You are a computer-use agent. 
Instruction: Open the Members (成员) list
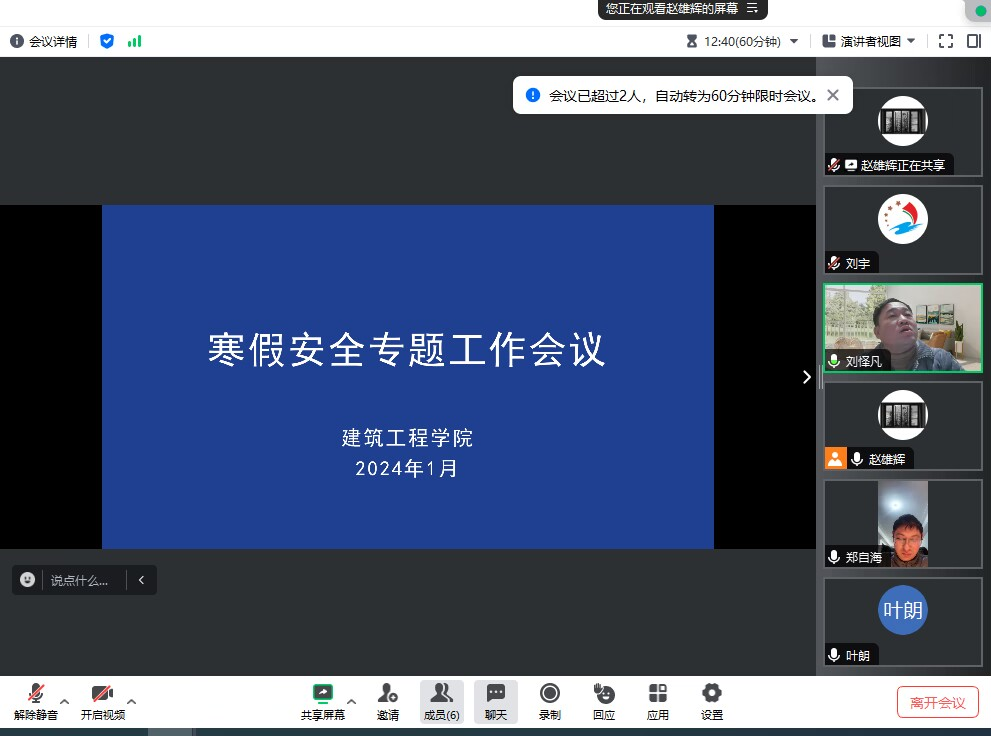click(x=441, y=701)
